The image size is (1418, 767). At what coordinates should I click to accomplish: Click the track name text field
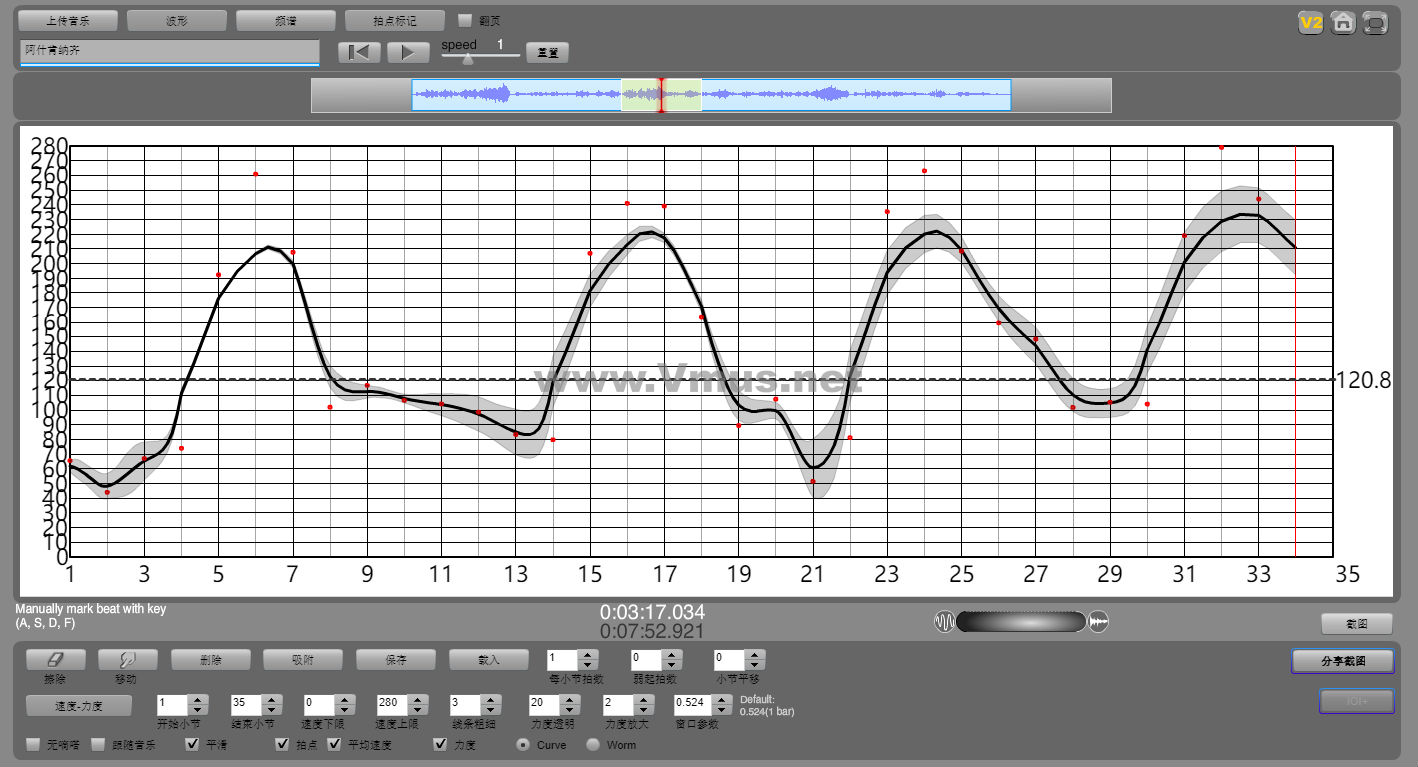[x=169, y=52]
